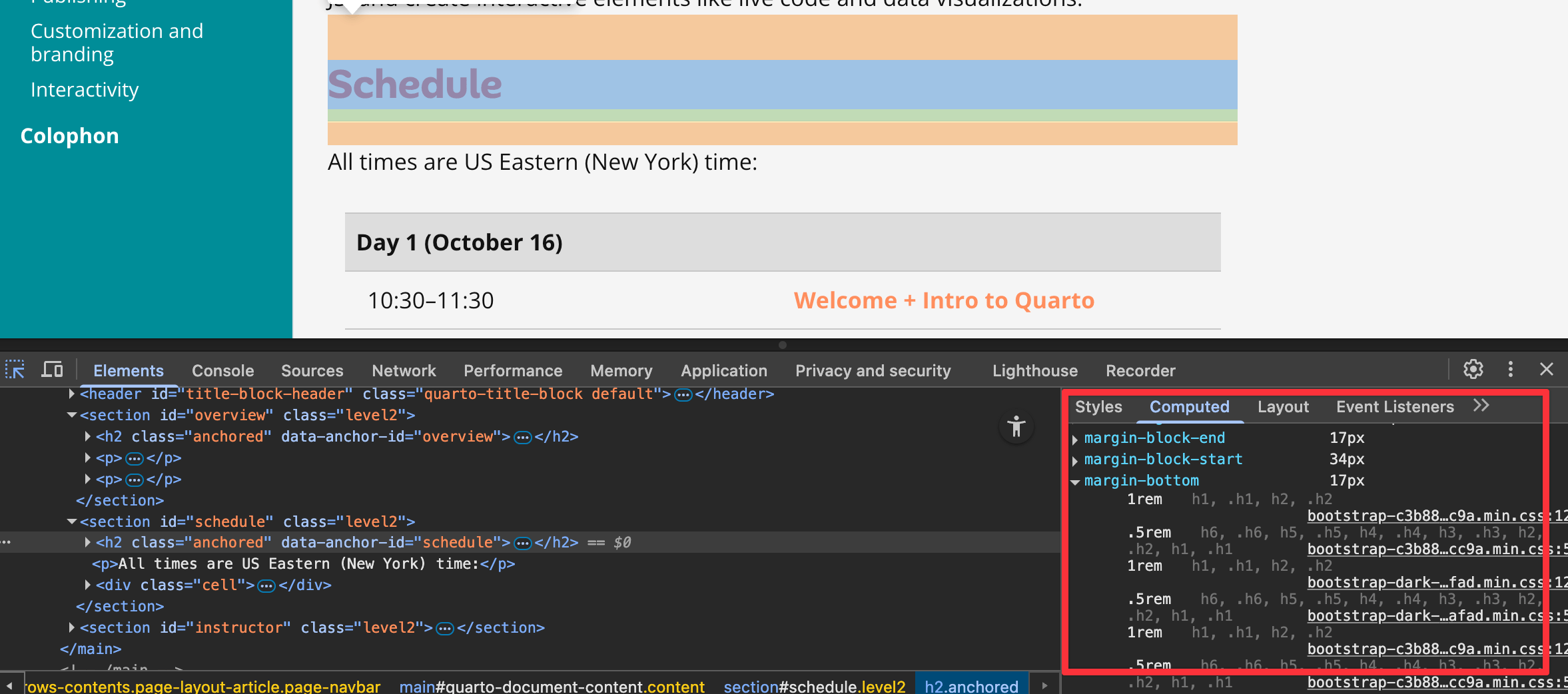
Task: Expand the section#instructor node
Action: coord(71,628)
